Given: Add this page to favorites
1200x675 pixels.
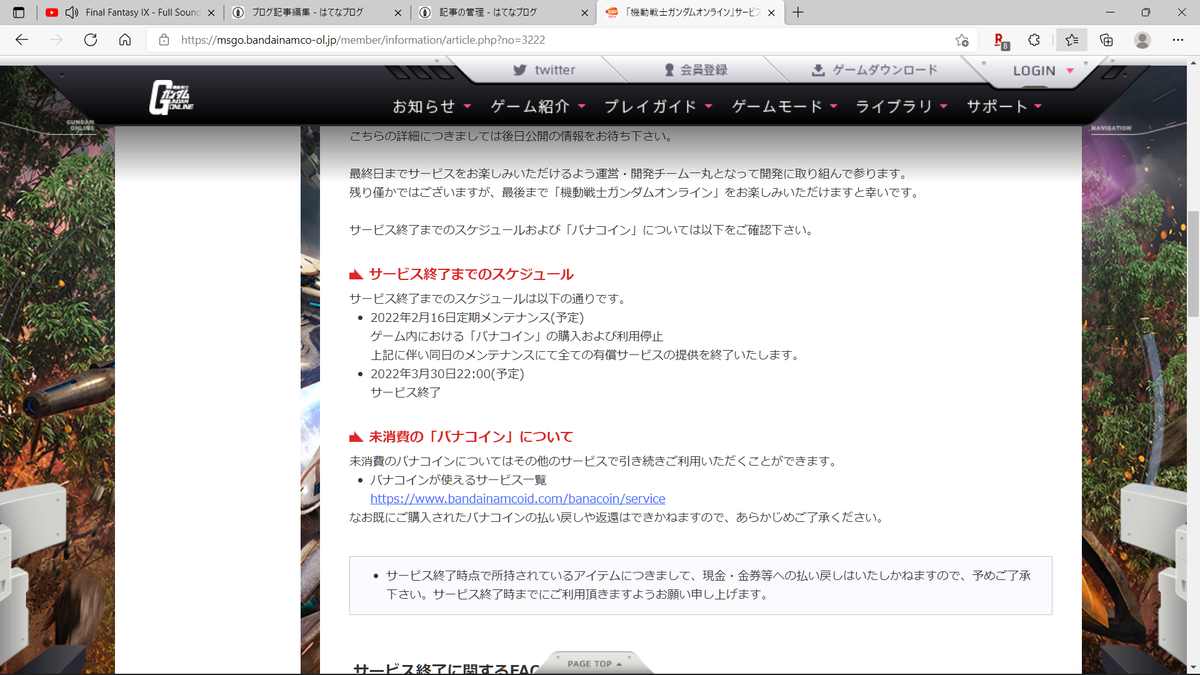Looking at the screenshot, I should pos(961,40).
